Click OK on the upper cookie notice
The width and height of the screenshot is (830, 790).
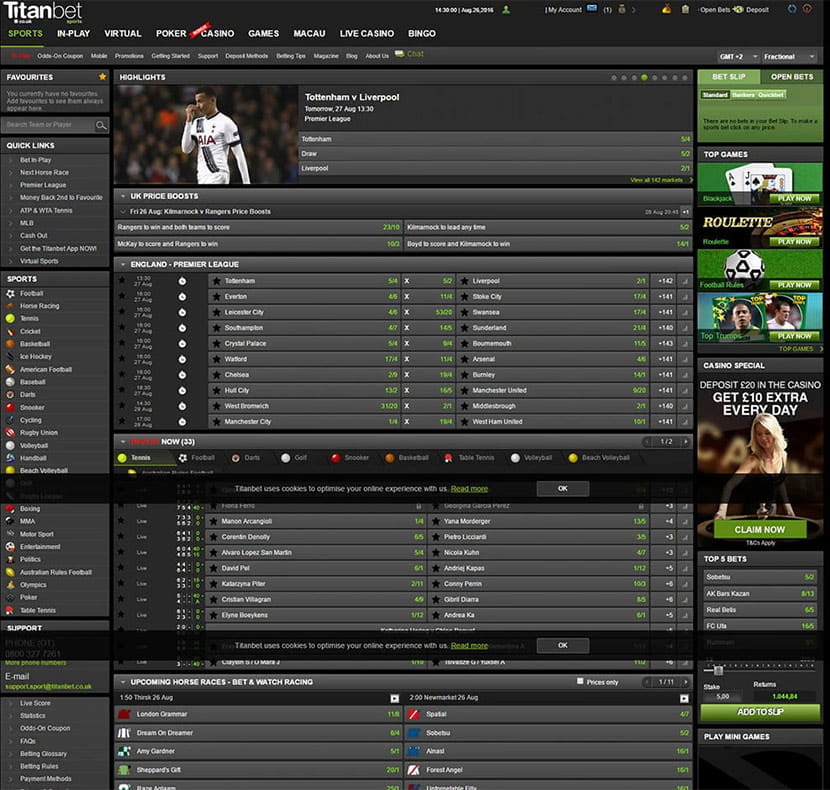click(x=563, y=489)
